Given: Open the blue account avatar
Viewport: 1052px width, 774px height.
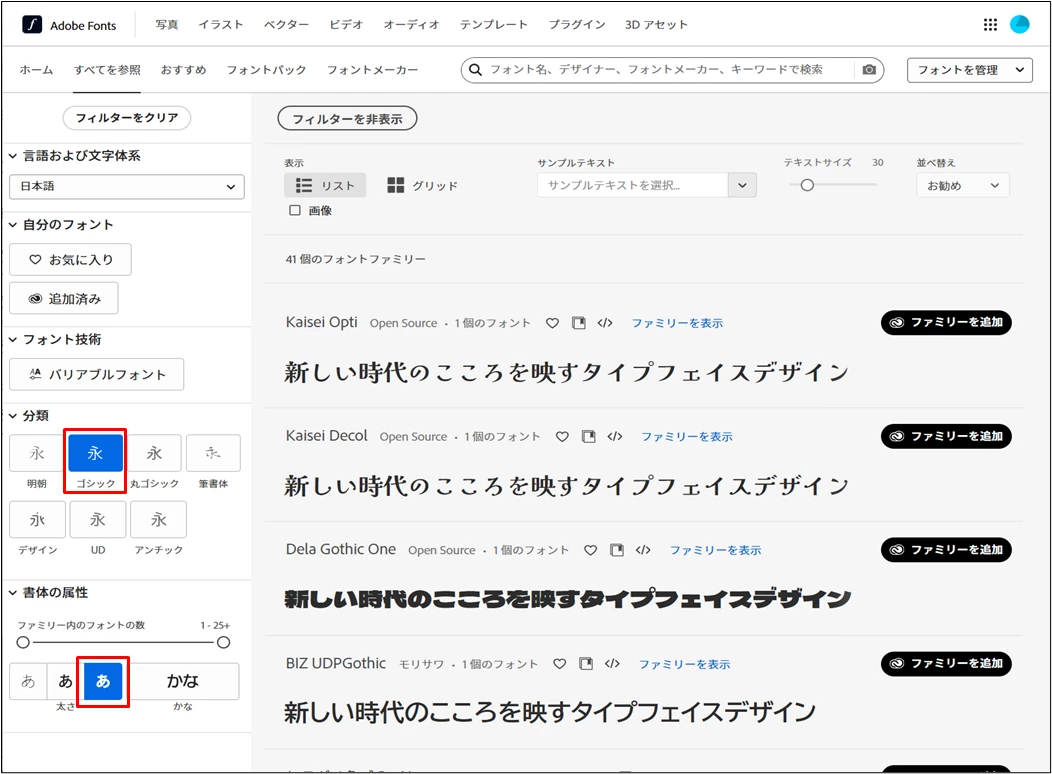Looking at the screenshot, I should tap(1020, 24).
